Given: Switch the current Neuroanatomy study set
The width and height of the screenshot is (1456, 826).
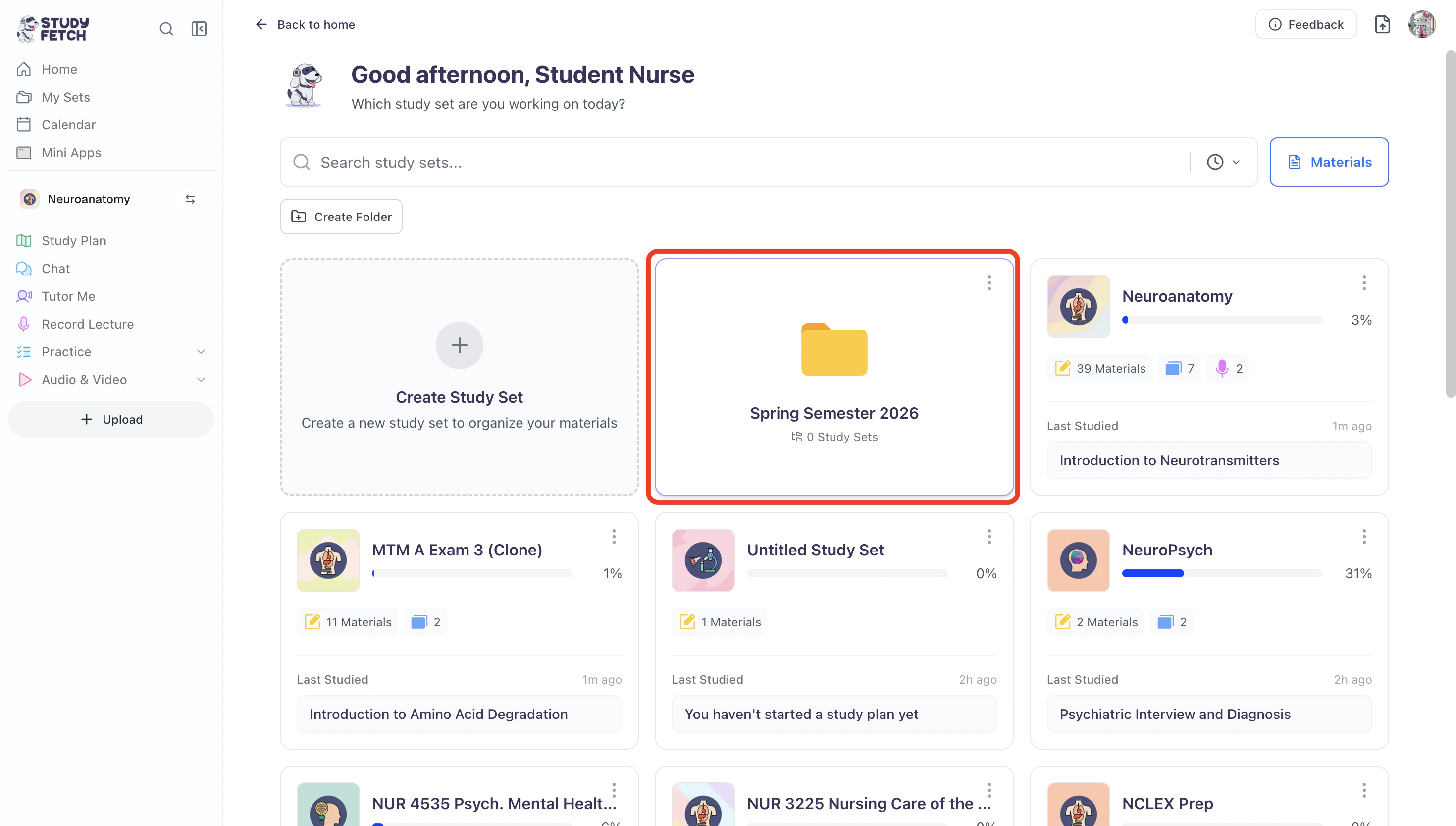Looking at the screenshot, I should point(190,199).
